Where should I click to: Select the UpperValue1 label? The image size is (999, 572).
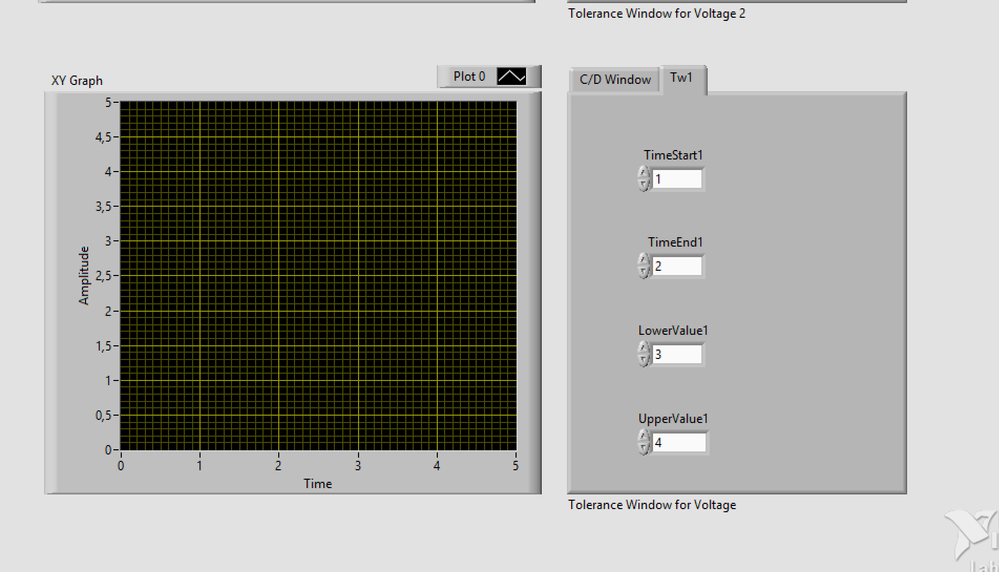pyautogui.click(x=673, y=419)
